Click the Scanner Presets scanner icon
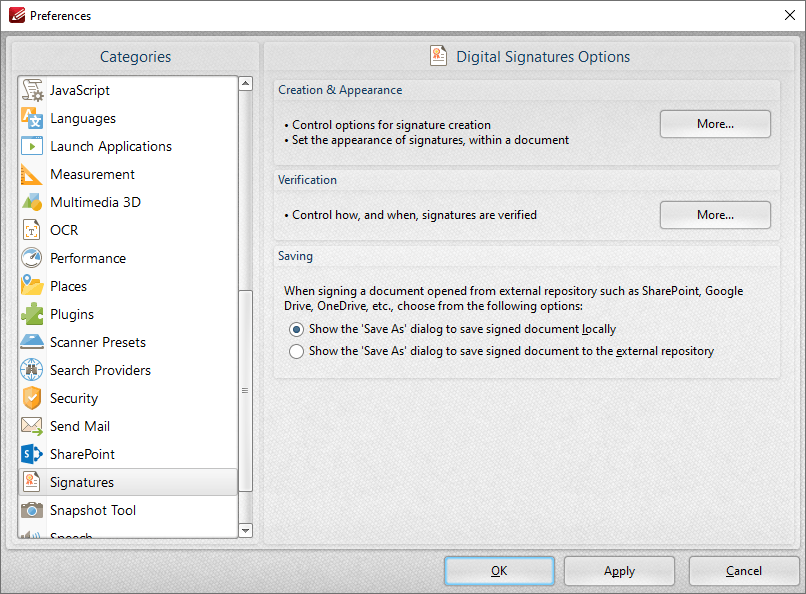This screenshot has height=594, width=806. 32,342
